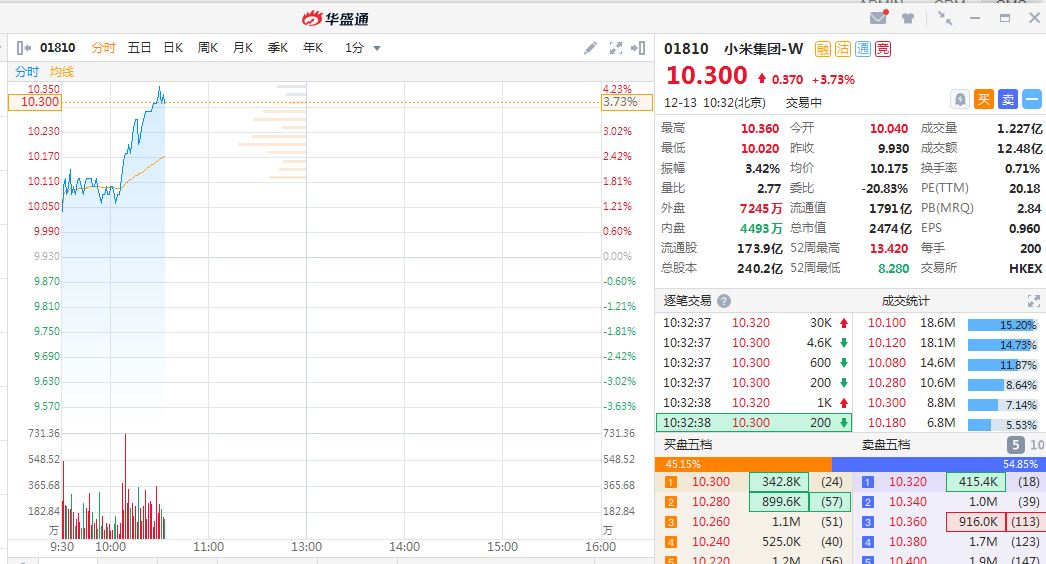This screenshot has height=564, width=1046.
Task: Click the highlighted 10:32:38 200-share trade row
Action: pos(754,422)
